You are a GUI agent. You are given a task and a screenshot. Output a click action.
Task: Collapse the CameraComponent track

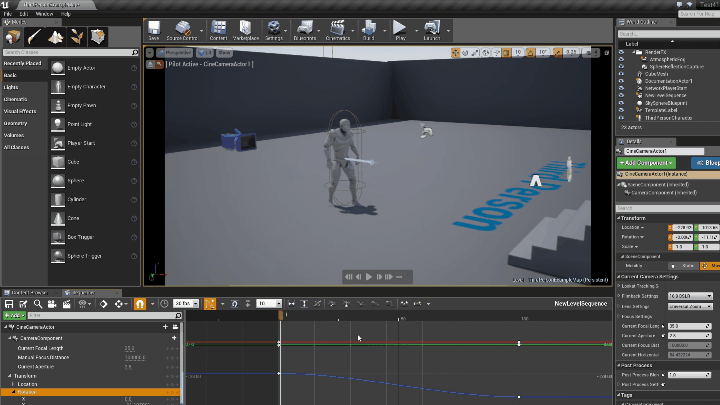(10, 338)
